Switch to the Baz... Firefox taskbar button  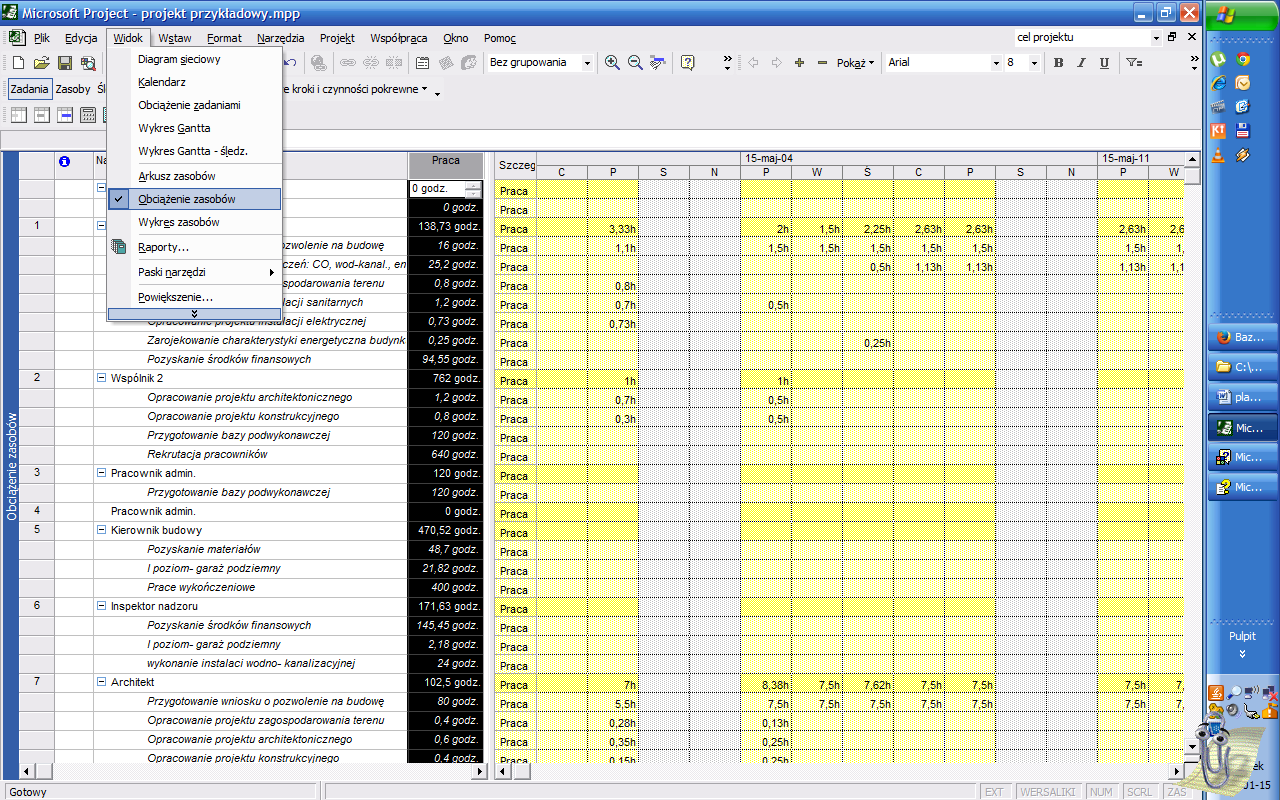click(x=1243, y=337)
